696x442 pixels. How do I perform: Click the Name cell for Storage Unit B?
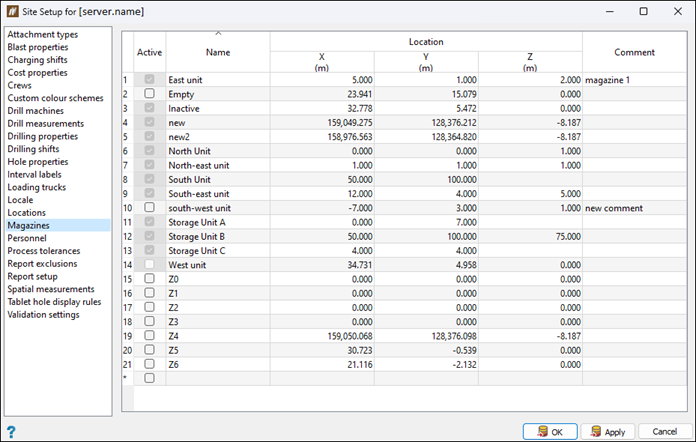click(x=217, y=236)
